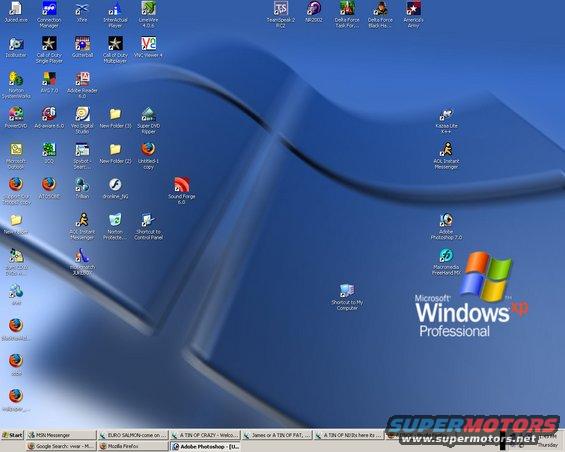Open the Adobe Reader 6.0 shortcut
This screenshot has width=565, height=452.
82,85
